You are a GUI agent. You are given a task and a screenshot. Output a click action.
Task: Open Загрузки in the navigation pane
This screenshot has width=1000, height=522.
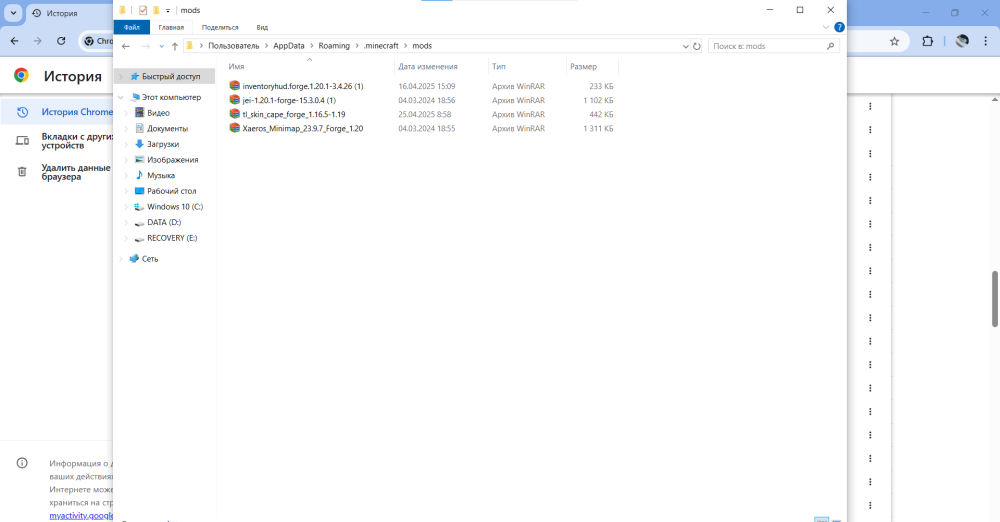163,144
